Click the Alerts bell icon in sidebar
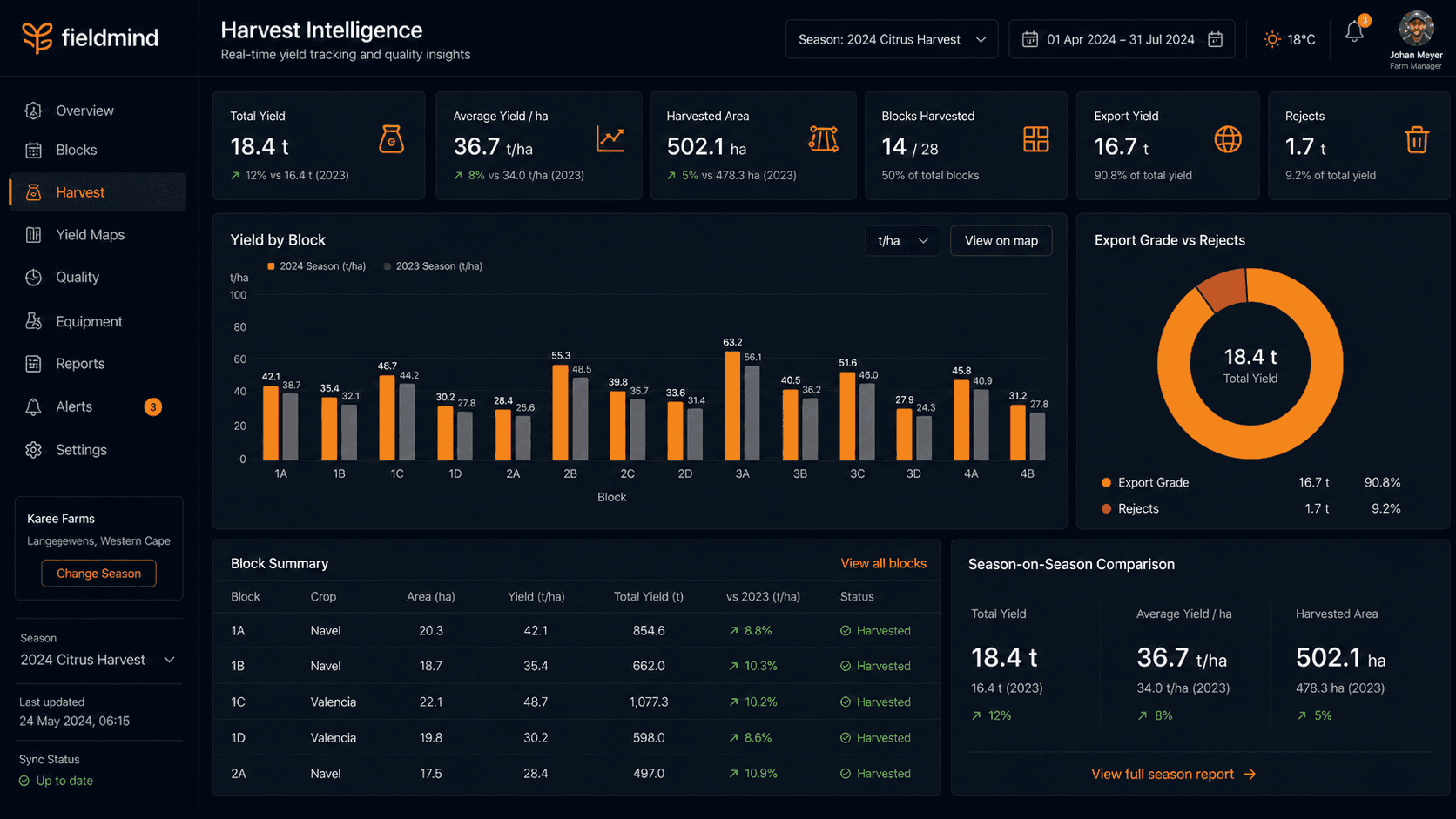 click(x=33, y=406)
